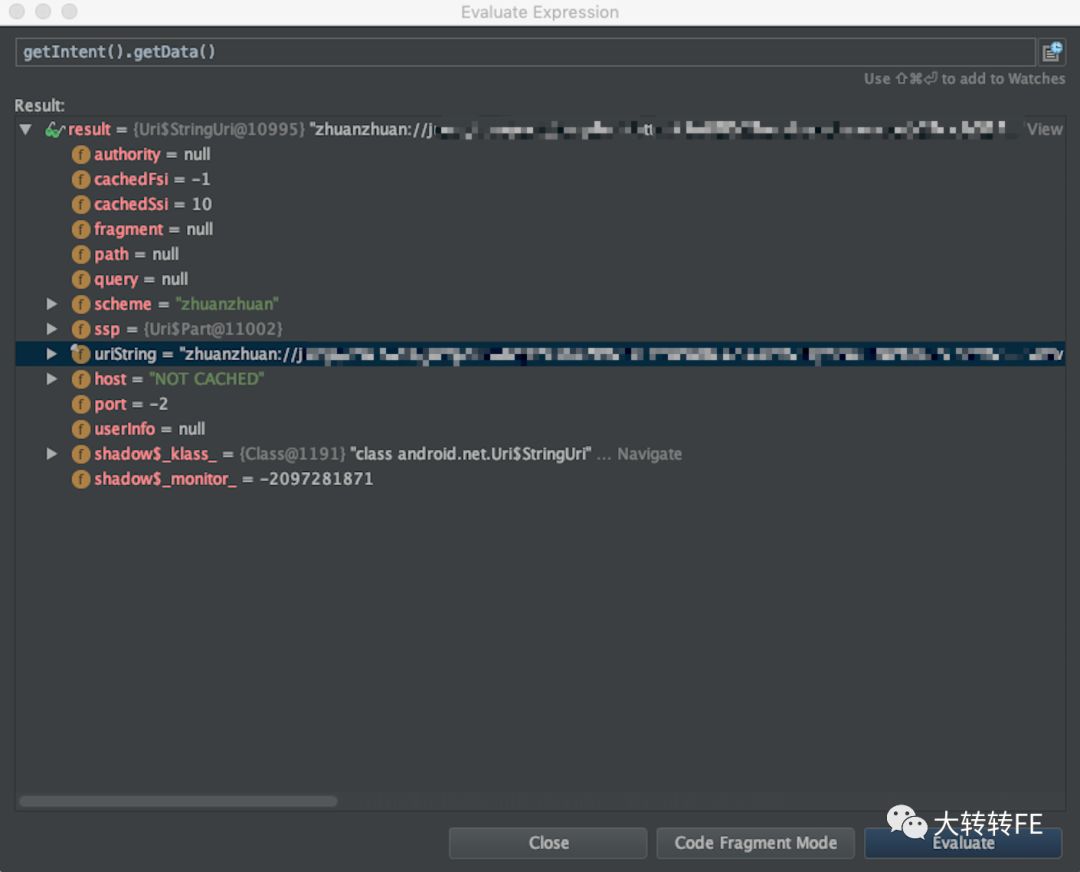
Task: Click the port field icon
Action: [x=81, y=404]
